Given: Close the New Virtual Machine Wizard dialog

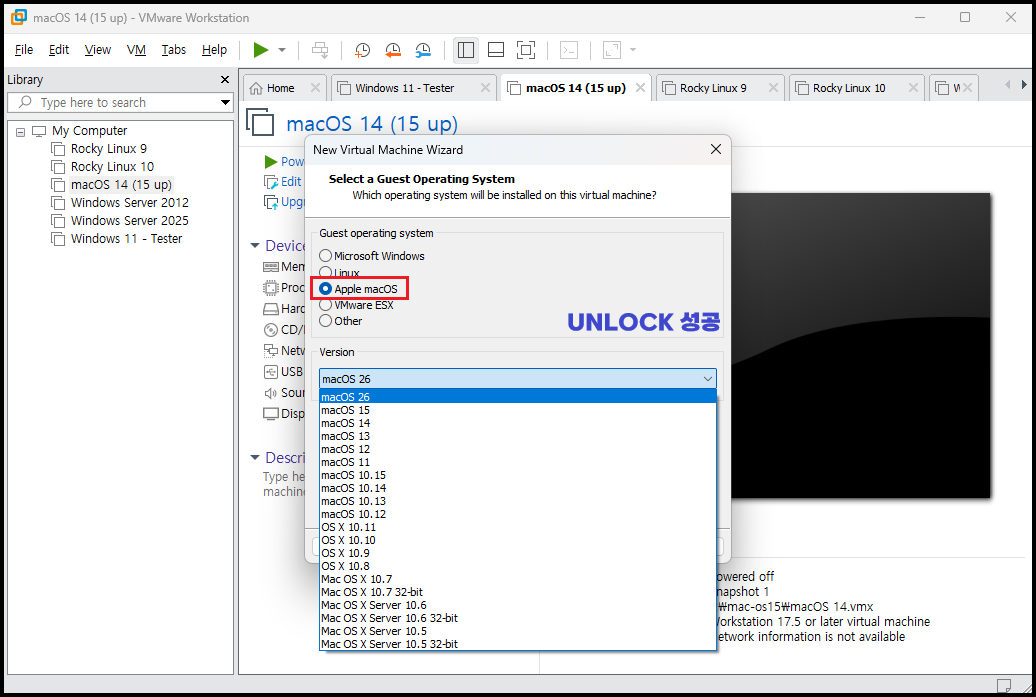Looking at the screenshot, I should click(x=716, y=149).
